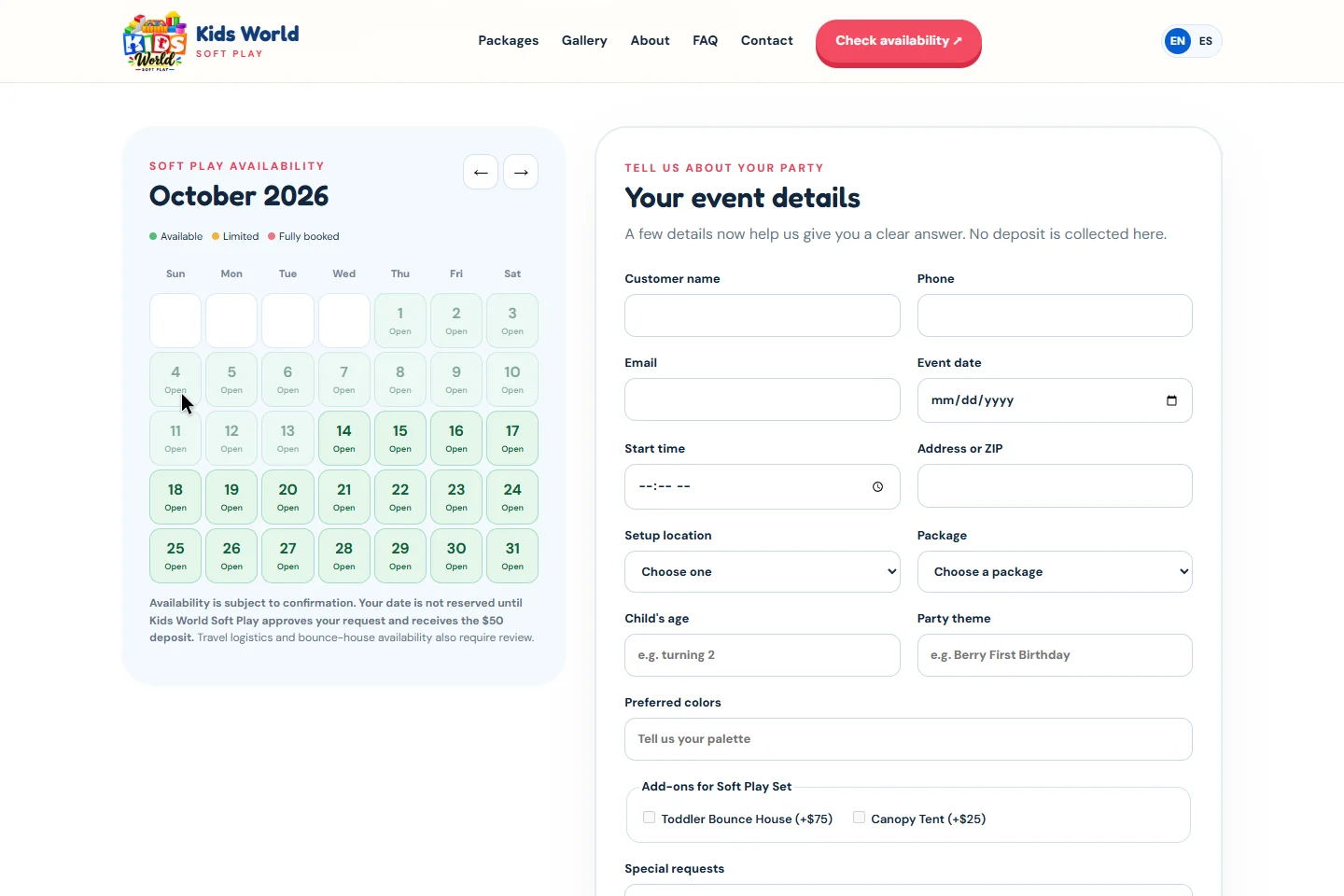The image size is (1344, 896).
Task: Focus the Party theme field
Action: (x=1055, y=655)
